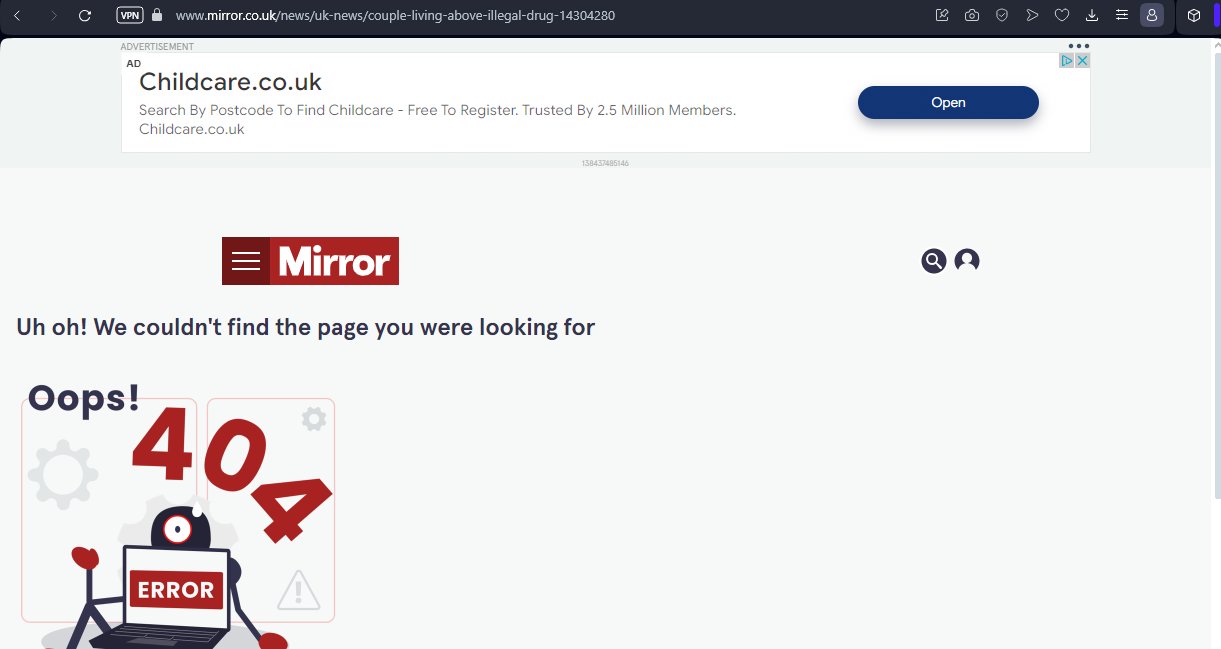This screenshot has width=1221, height=649.
Task: Click the Mirror logo
Action: click(334, 261)
